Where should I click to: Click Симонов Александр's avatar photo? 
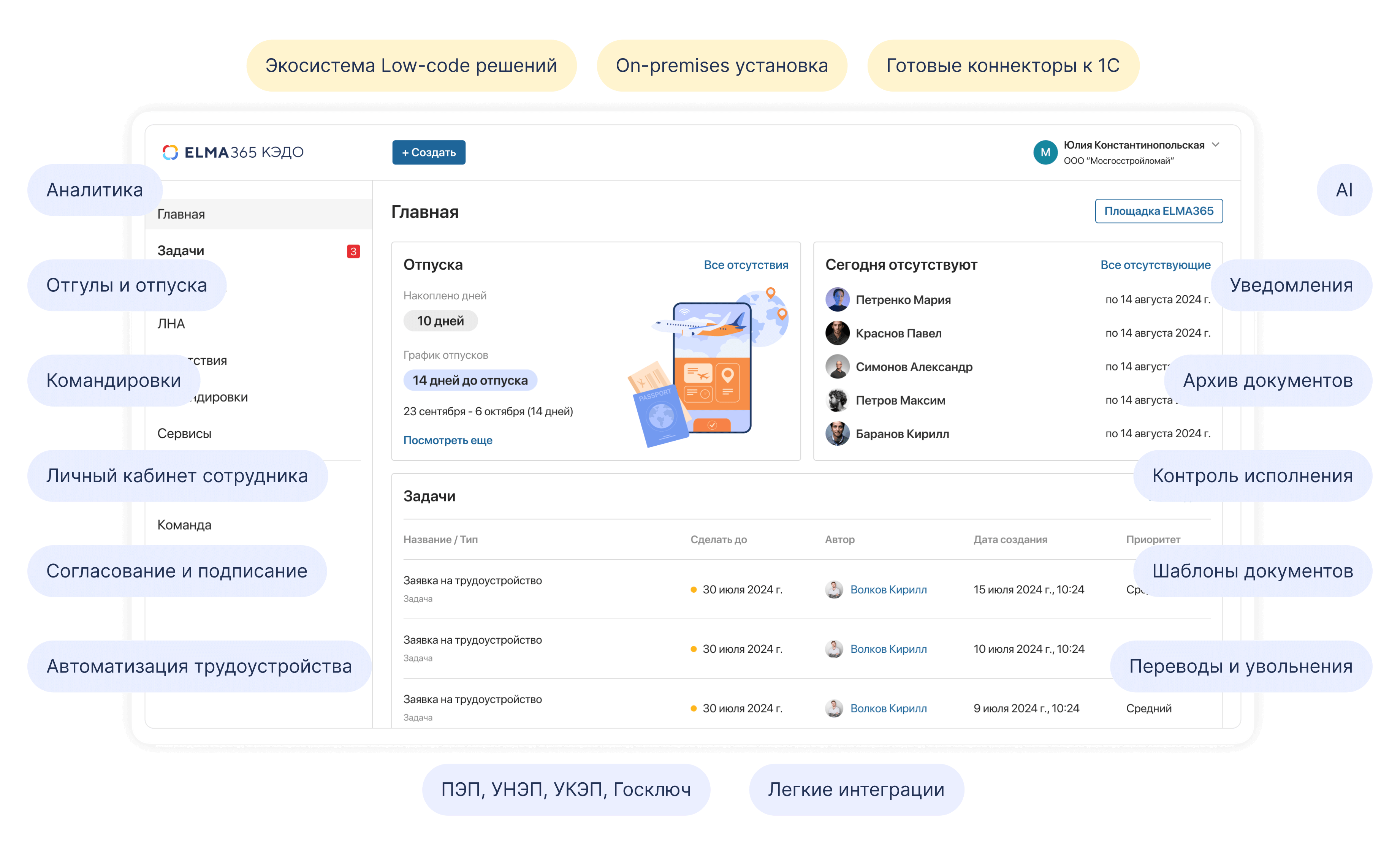837,366
